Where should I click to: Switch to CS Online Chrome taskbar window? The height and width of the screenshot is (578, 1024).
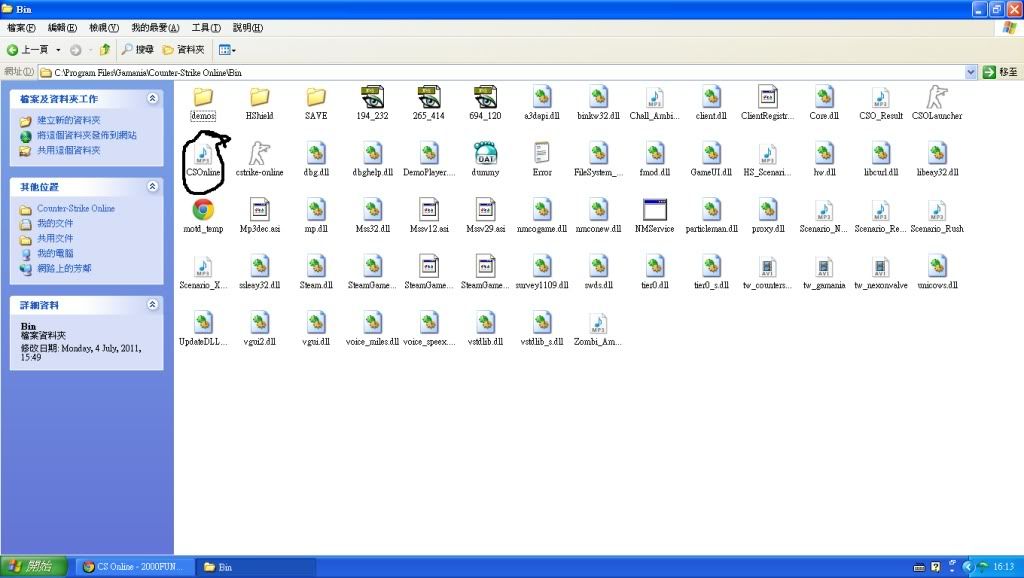135,567
